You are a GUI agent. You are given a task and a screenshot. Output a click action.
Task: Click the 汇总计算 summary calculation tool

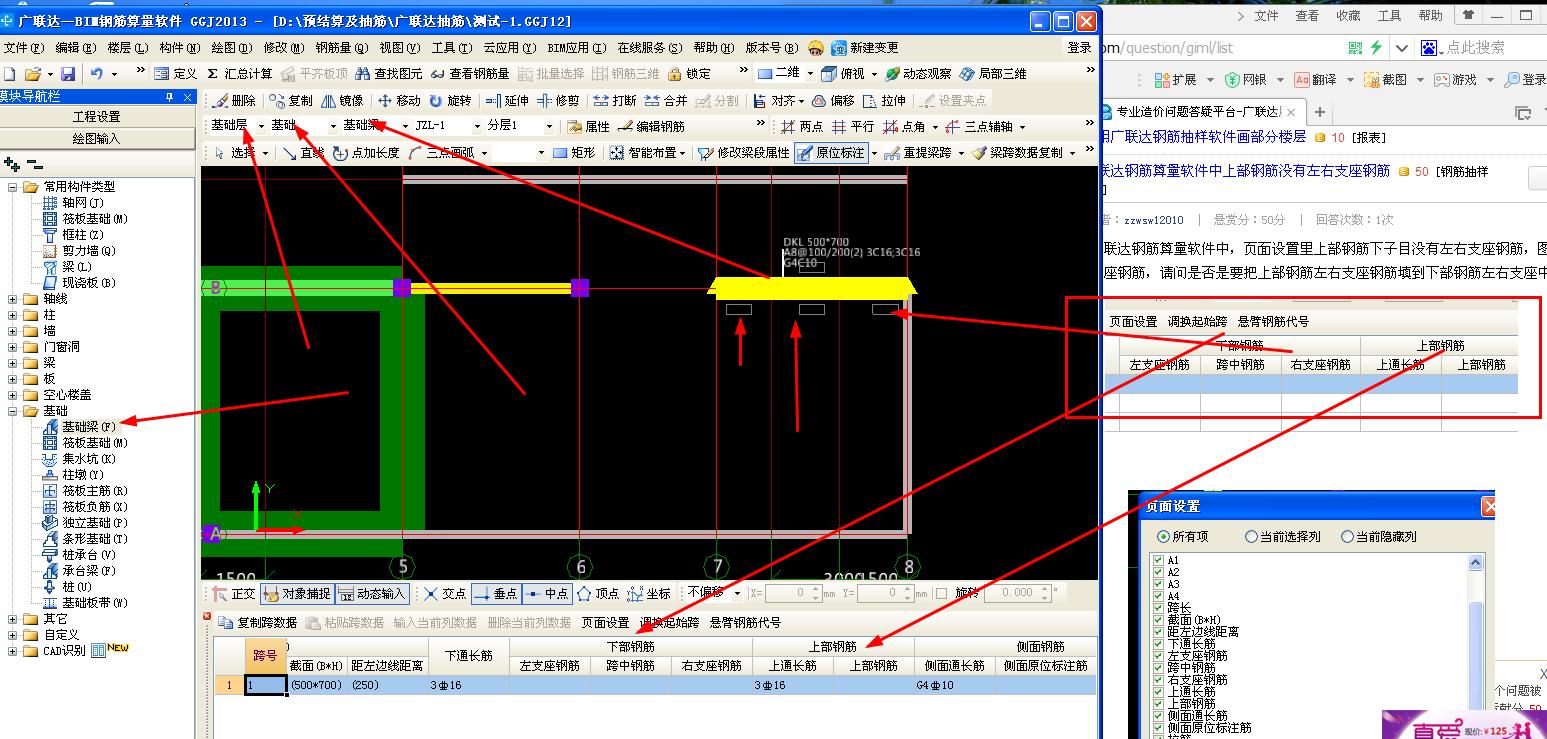pyautogui.click(x=239, y=74)
